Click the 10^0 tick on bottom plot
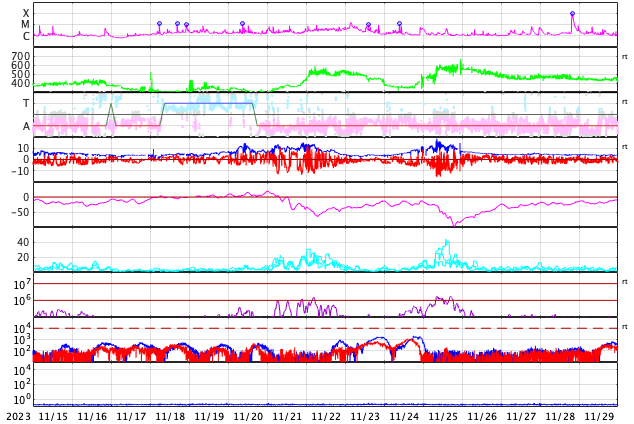Screen dimensions: 634x424 pos(21,400)
